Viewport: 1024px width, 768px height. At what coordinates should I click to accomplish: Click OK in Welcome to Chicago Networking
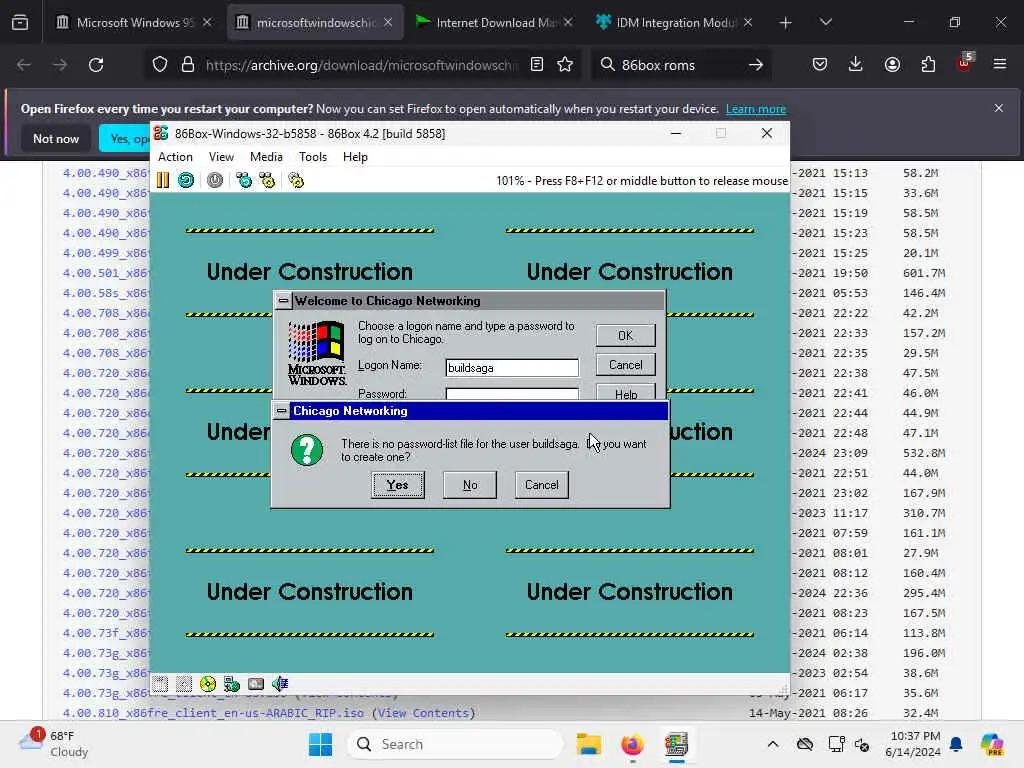625,335
